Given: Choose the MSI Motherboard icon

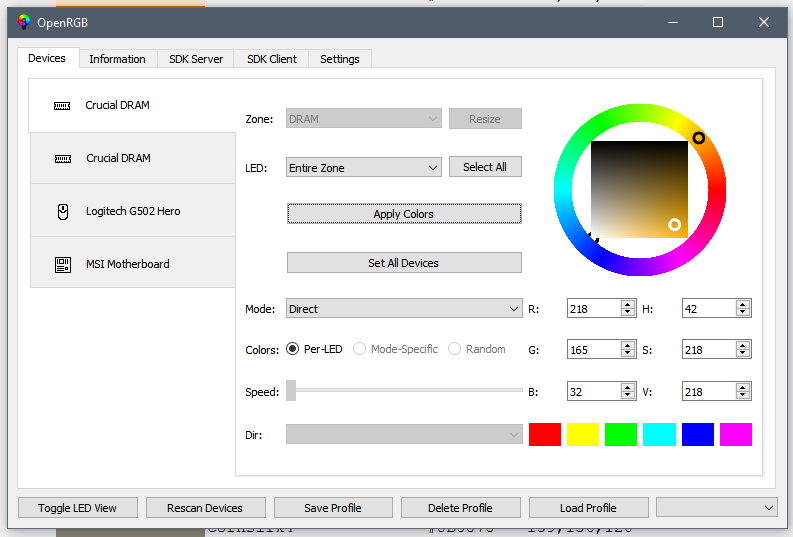Looking at the screenshot, I should pos(63,264).
